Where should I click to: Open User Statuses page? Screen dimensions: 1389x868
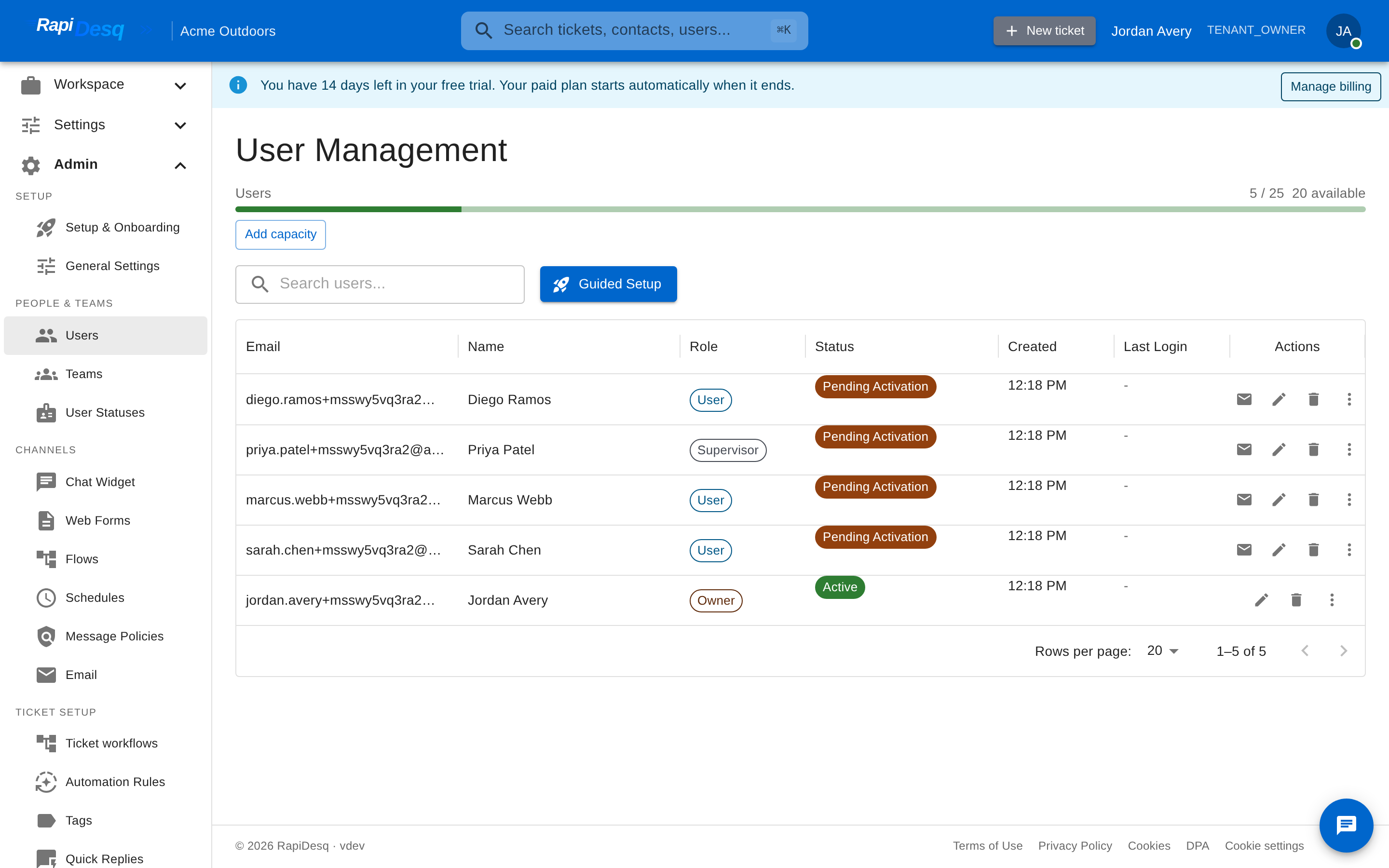[106, 412]
